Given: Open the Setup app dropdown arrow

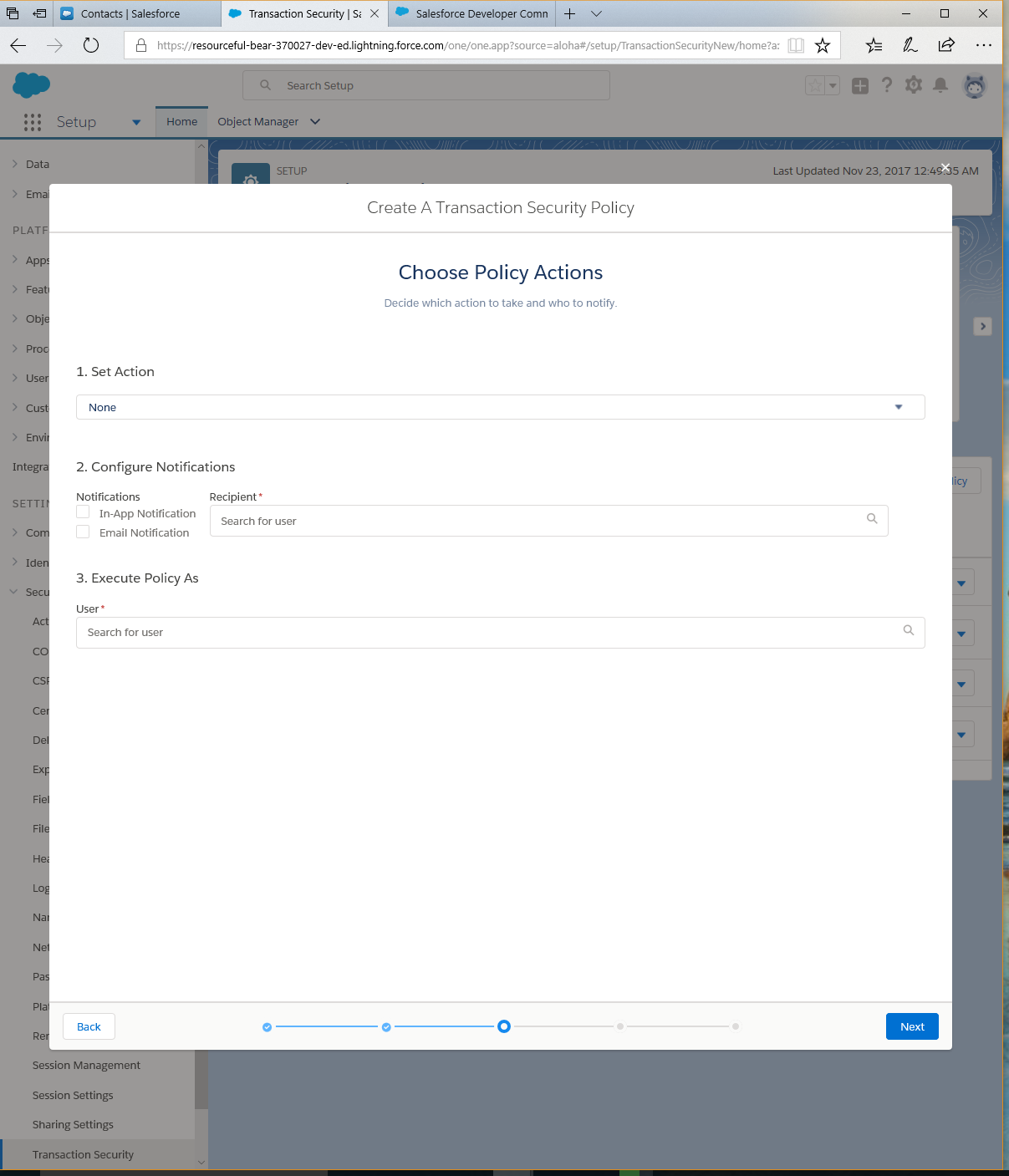Looking at the screenshot, I should point(136,123).
